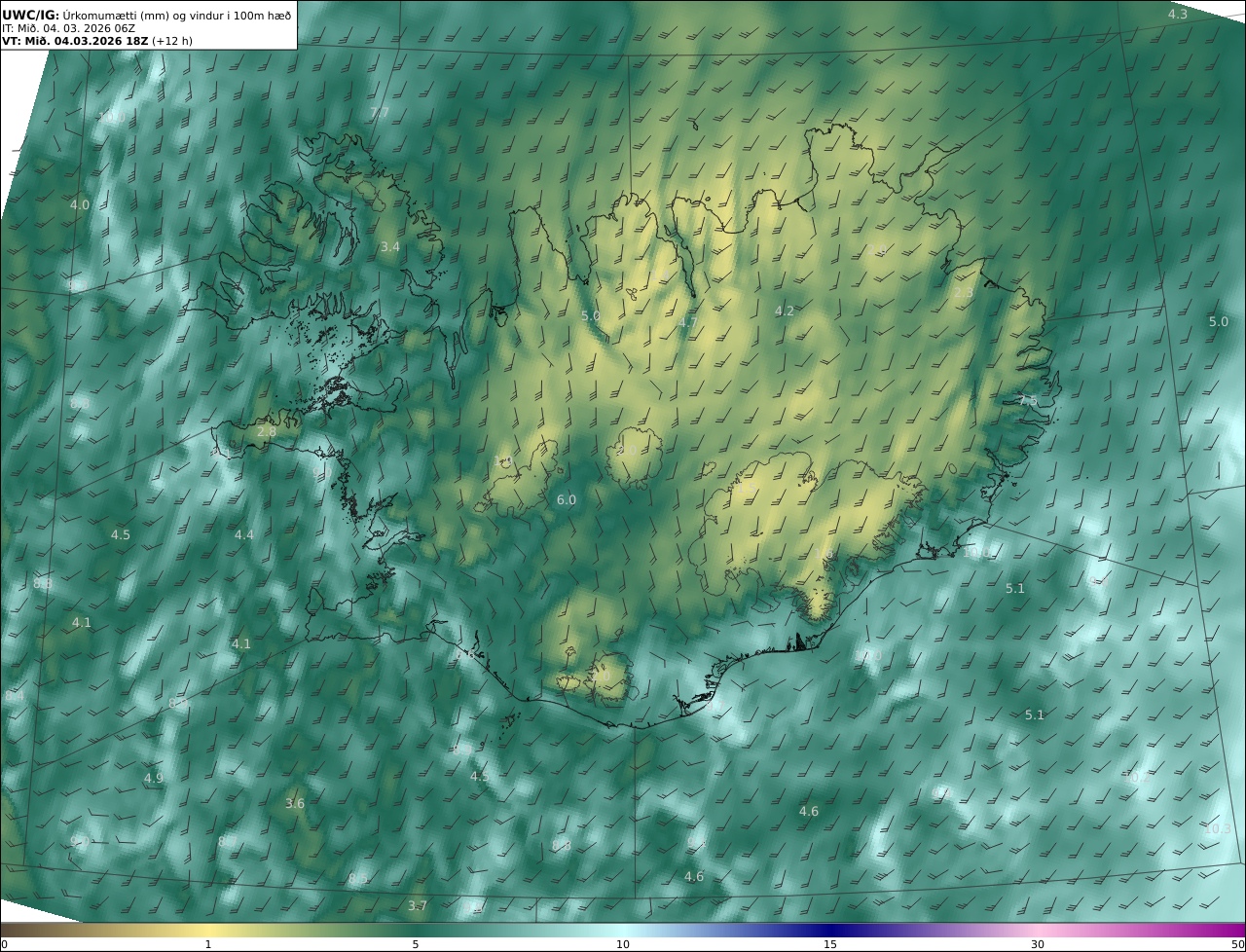Click the colorbar tick label 5
This screenshot has width=1246, height=952.
tap(416, 944)
